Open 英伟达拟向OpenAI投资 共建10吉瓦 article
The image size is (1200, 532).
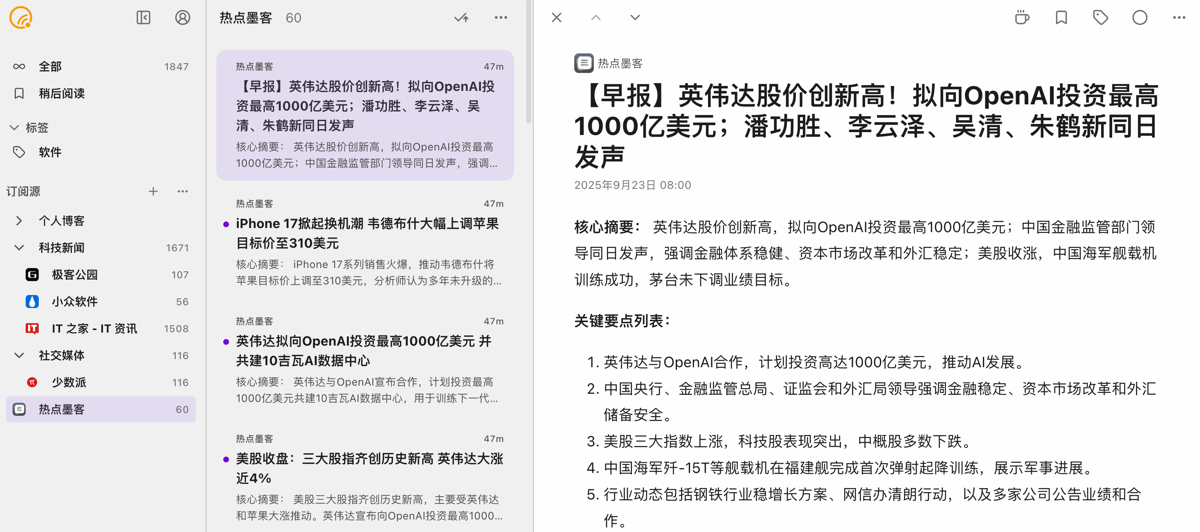[x=365, y=362]
